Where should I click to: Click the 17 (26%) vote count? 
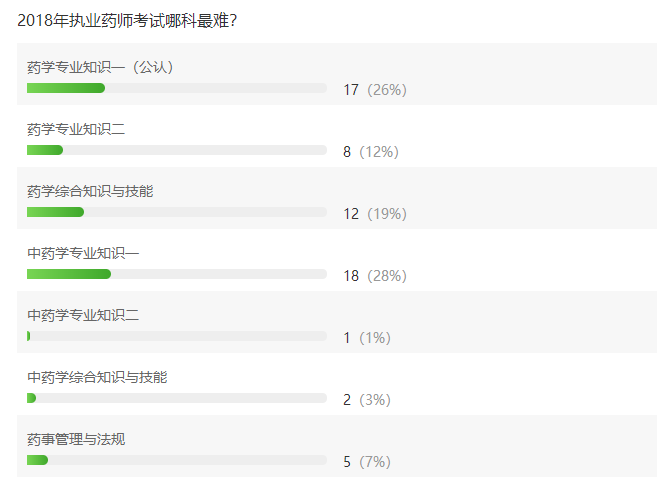375,90
